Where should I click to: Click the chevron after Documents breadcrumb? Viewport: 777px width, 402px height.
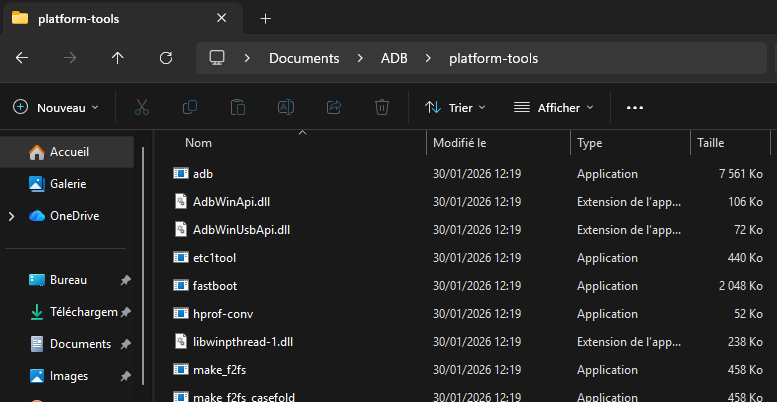(x=360, y=58)
